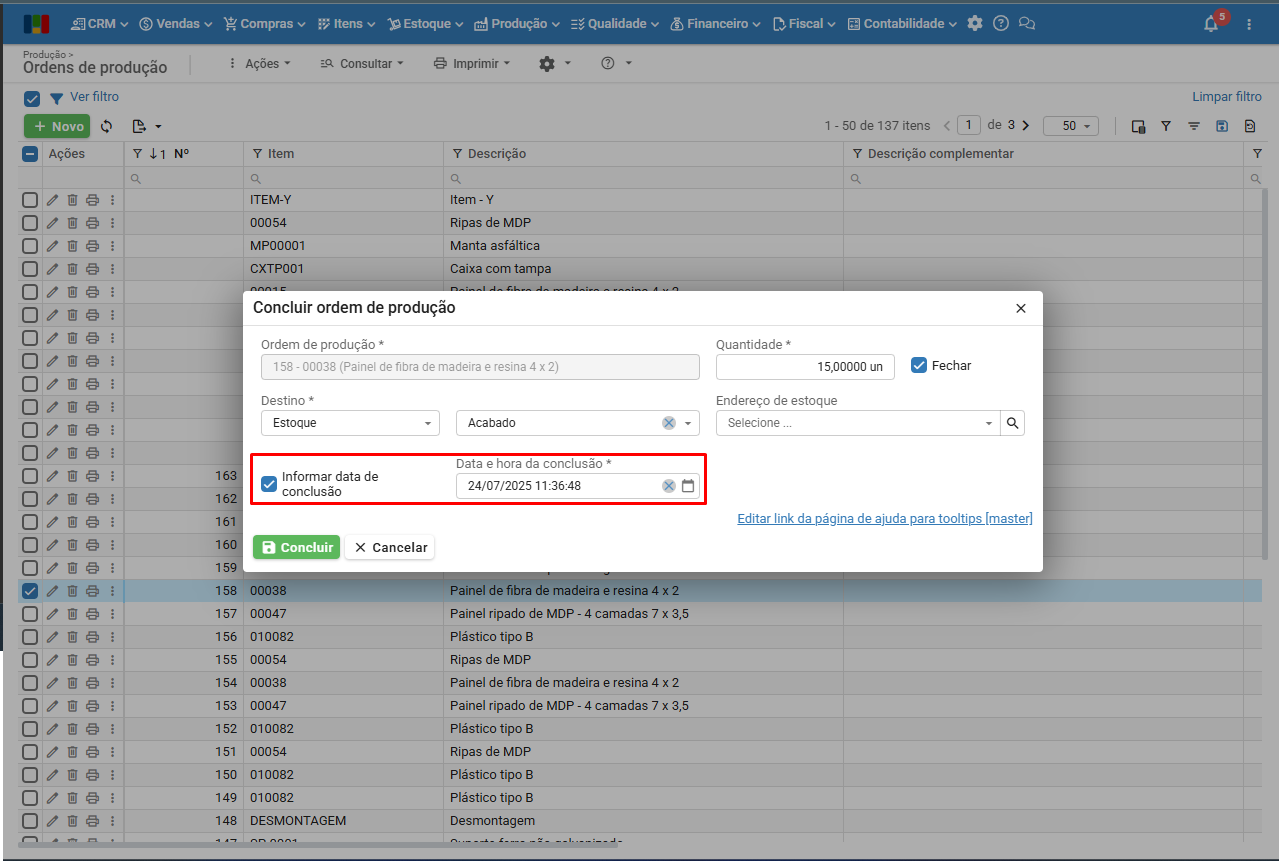This screenshot has width=1279, height=861.
Task: Open the Endereço de estoque Selecione dropdown
Action: tap(859, 423)
